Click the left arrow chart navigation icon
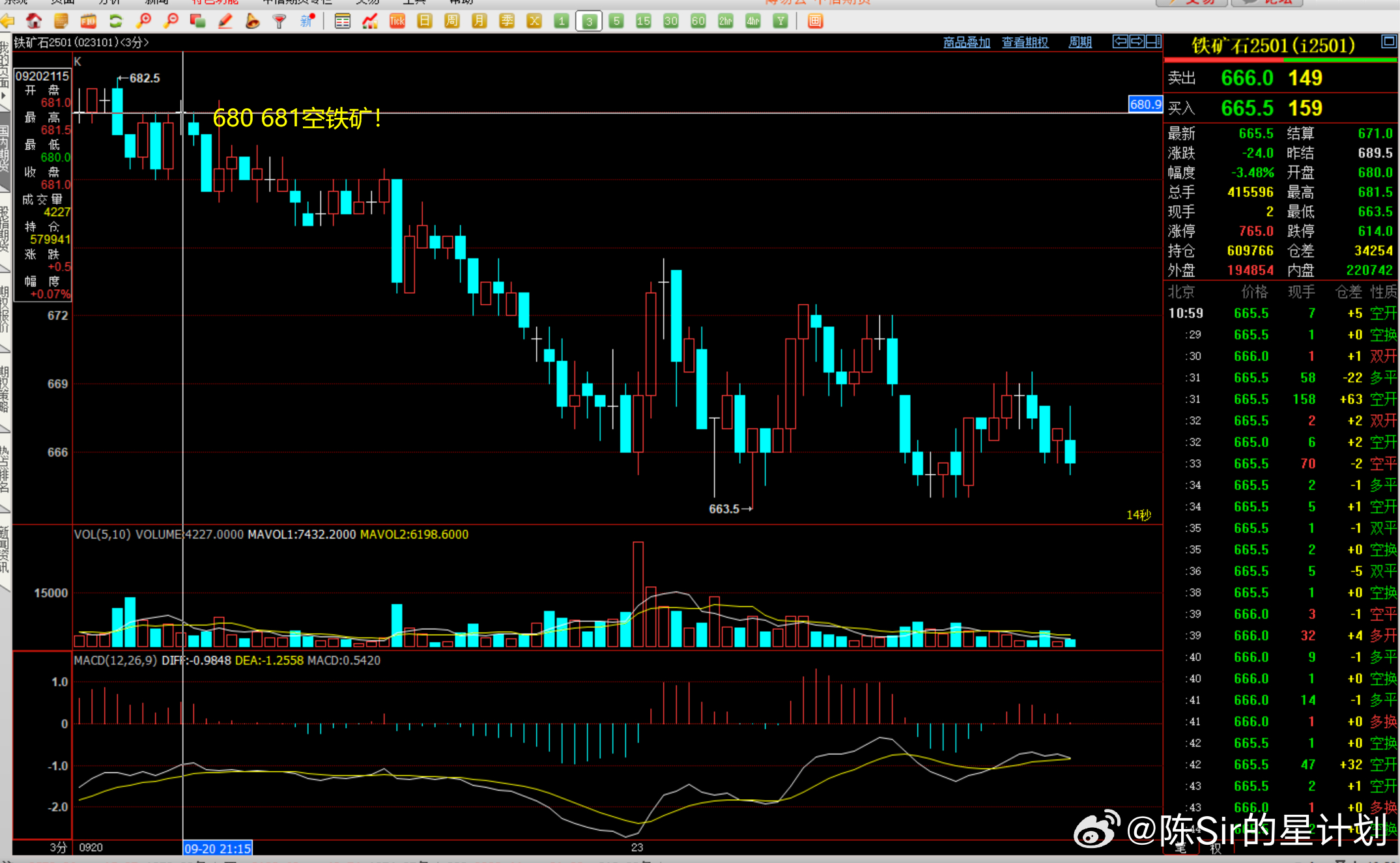 (x=1121, y=42)
